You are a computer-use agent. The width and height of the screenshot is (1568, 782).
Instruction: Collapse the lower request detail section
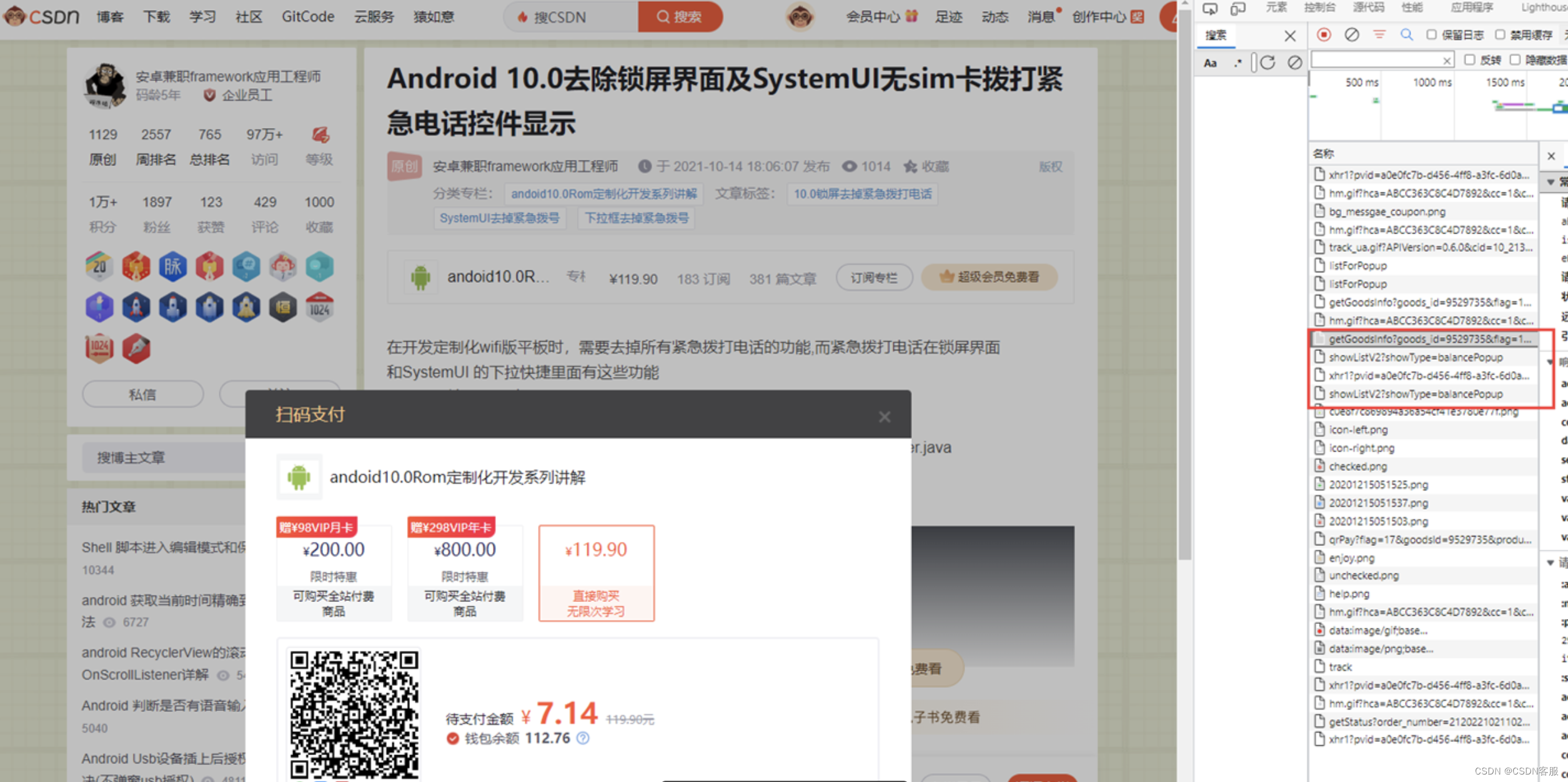1551,562
